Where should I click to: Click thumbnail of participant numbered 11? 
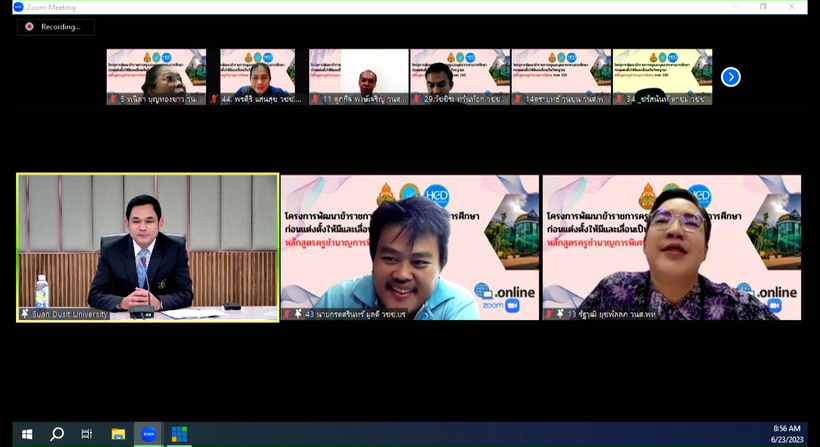tap(359, 77)
